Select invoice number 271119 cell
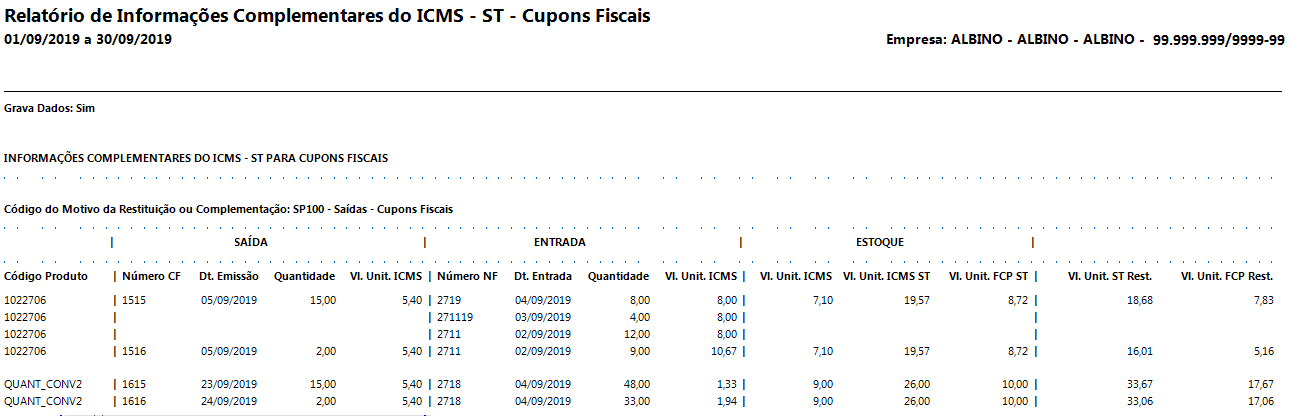This screenshot has width=1292, height=416. 455,317
